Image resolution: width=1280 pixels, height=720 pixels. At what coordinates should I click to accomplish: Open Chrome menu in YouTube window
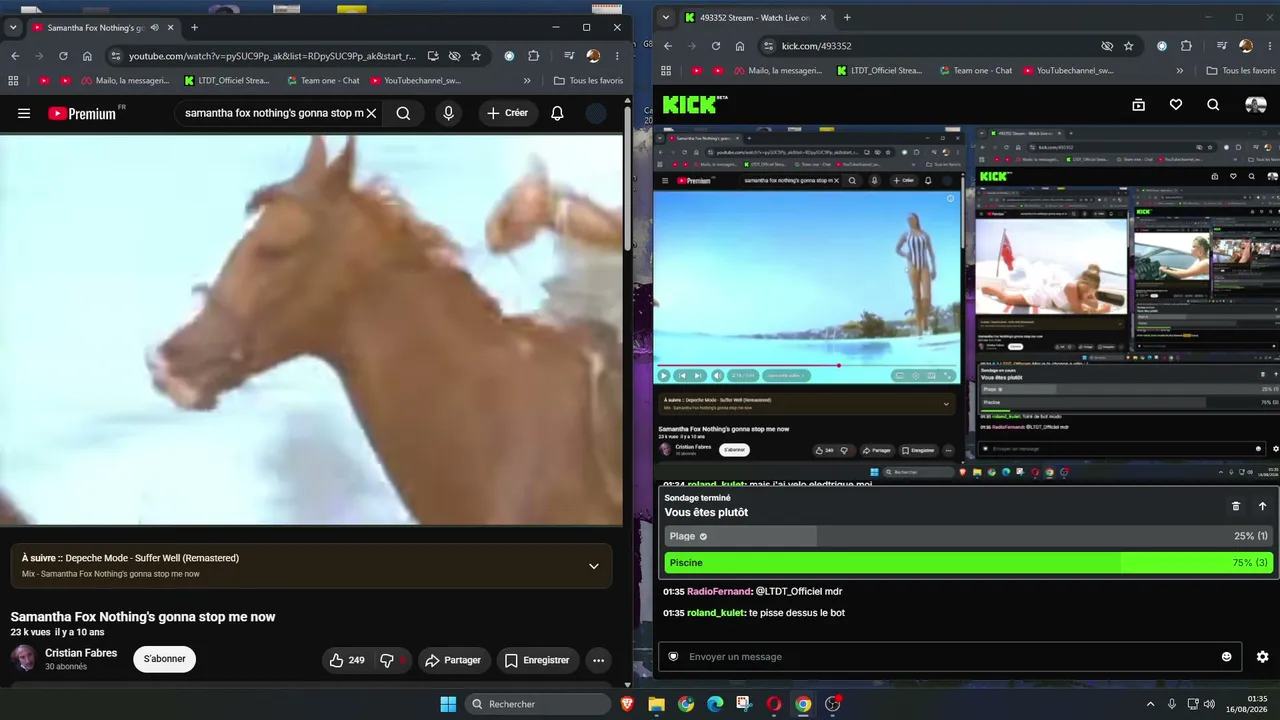(x=617, y=56)
